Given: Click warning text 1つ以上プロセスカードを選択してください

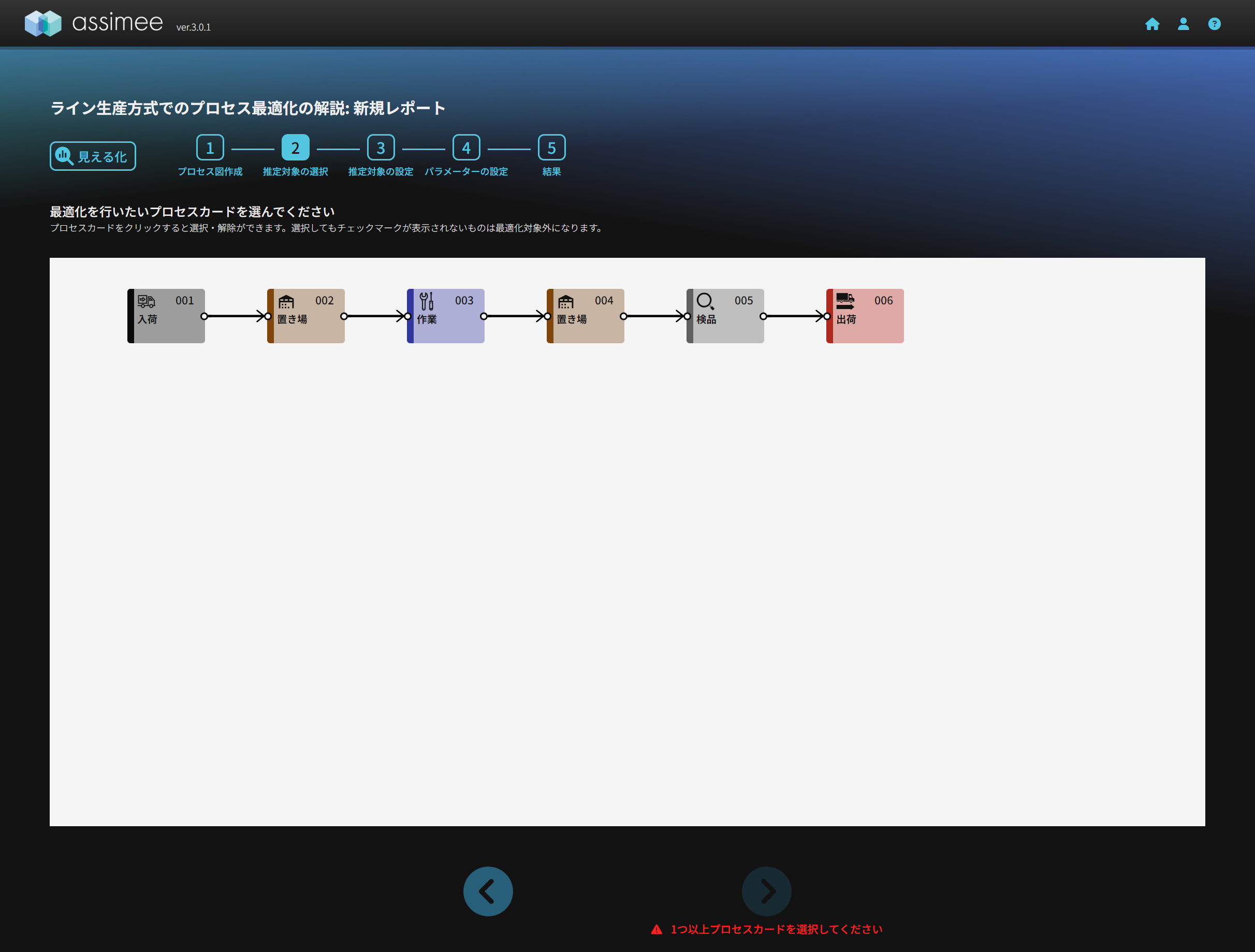Looking at the screenshot, I should (x=777, y=929).
